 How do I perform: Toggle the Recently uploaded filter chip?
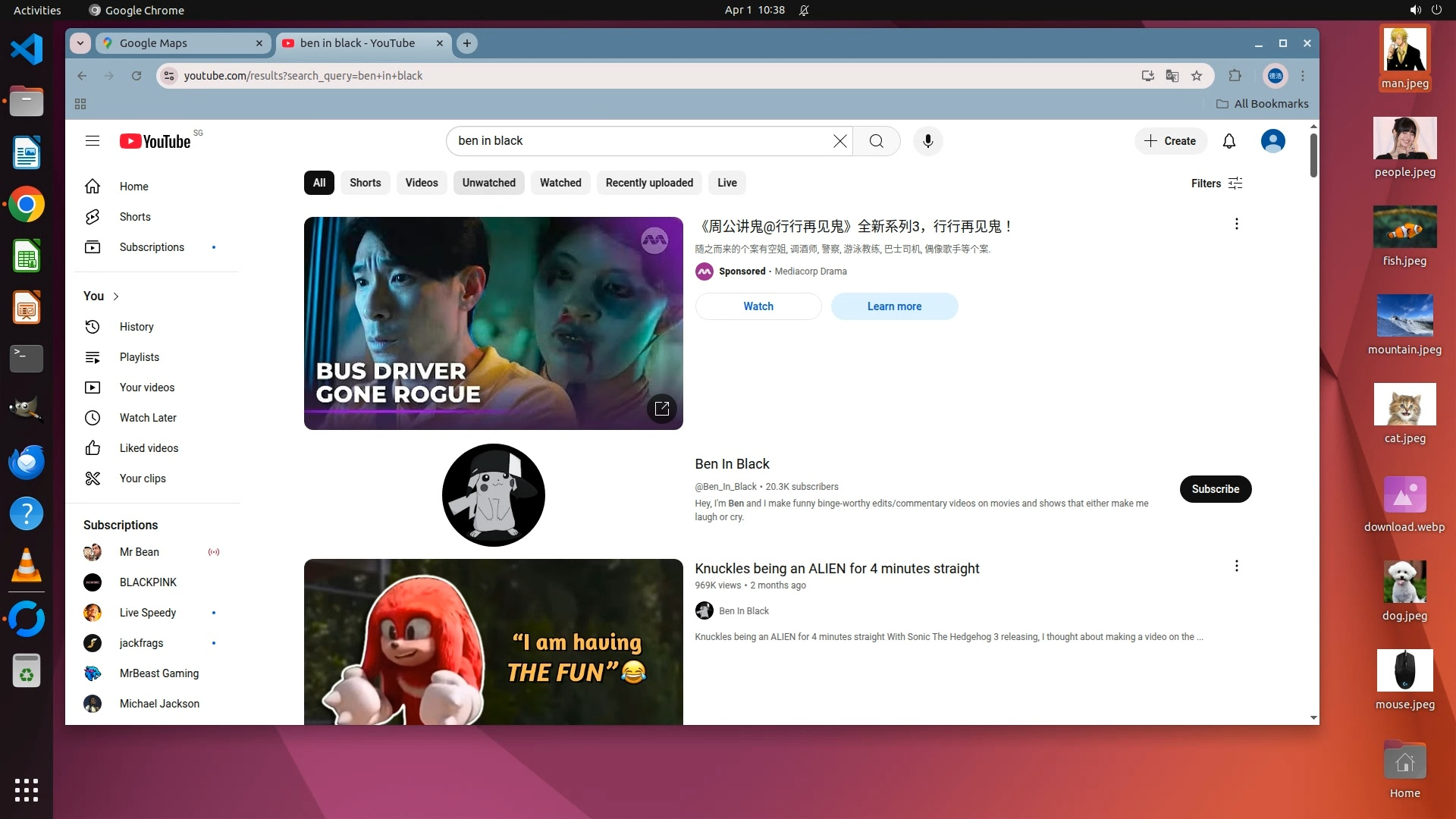(x=649, y=183)
